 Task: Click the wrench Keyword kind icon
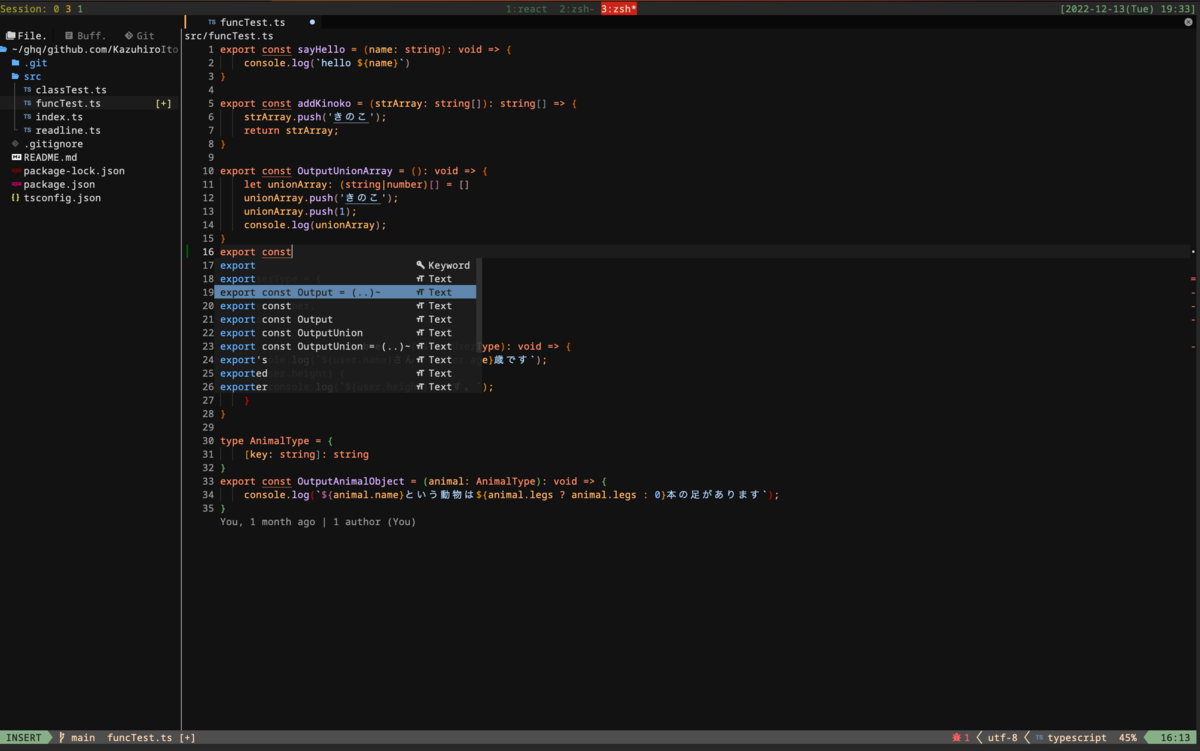pyautogui.click(x=421, y=265)
